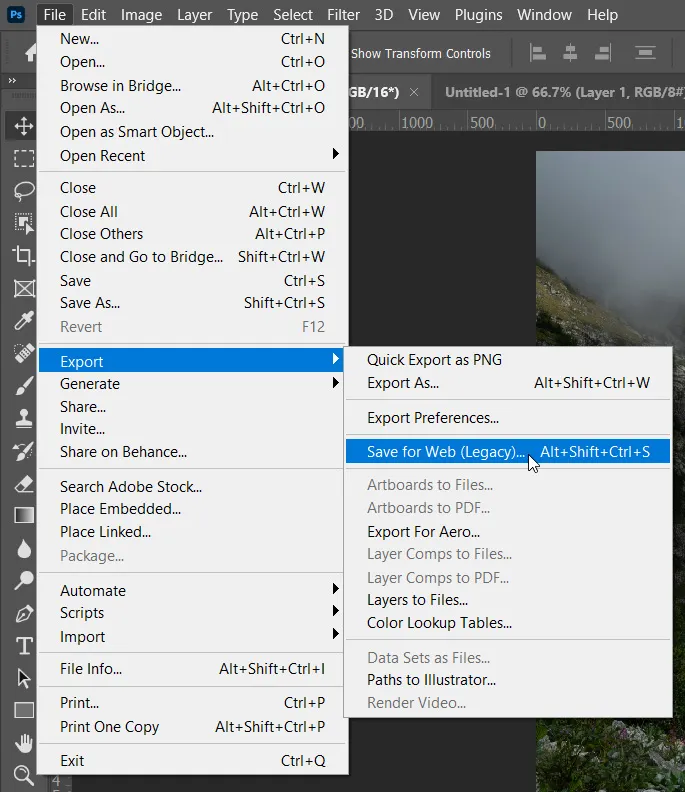Image resolution: width=685 pixels, height=792 pixels.
Task: Click Align horizontal centers icon
Action: (x=570, y=53)
